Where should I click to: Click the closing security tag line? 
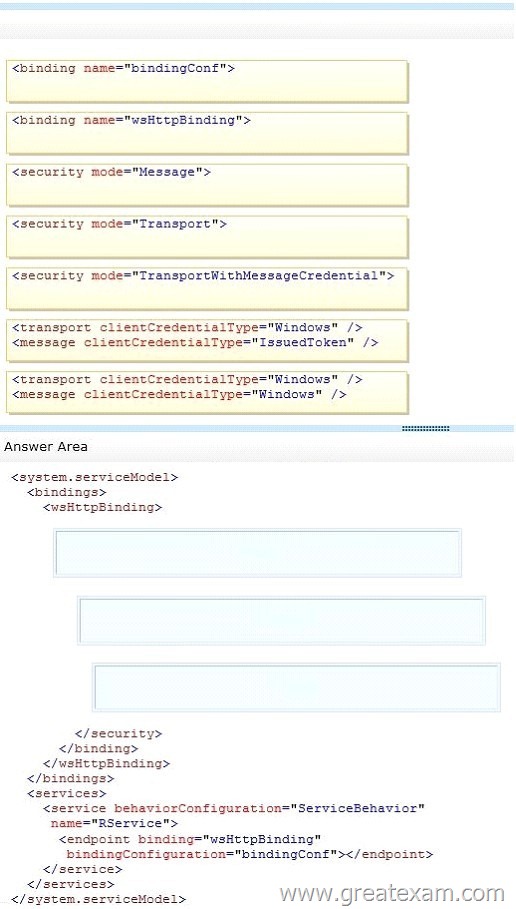click(x=118, y=734)
